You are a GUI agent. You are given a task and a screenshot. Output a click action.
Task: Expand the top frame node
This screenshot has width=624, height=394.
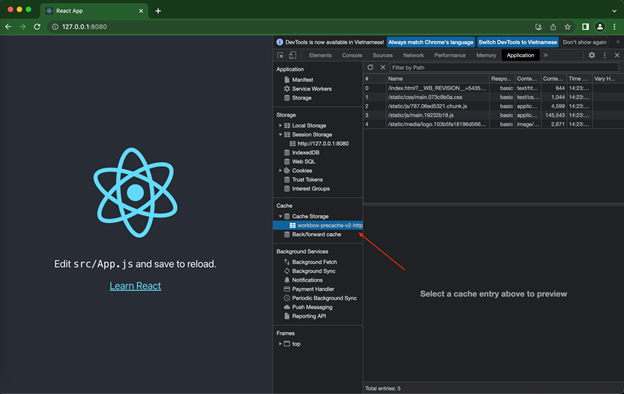(280, 344)
